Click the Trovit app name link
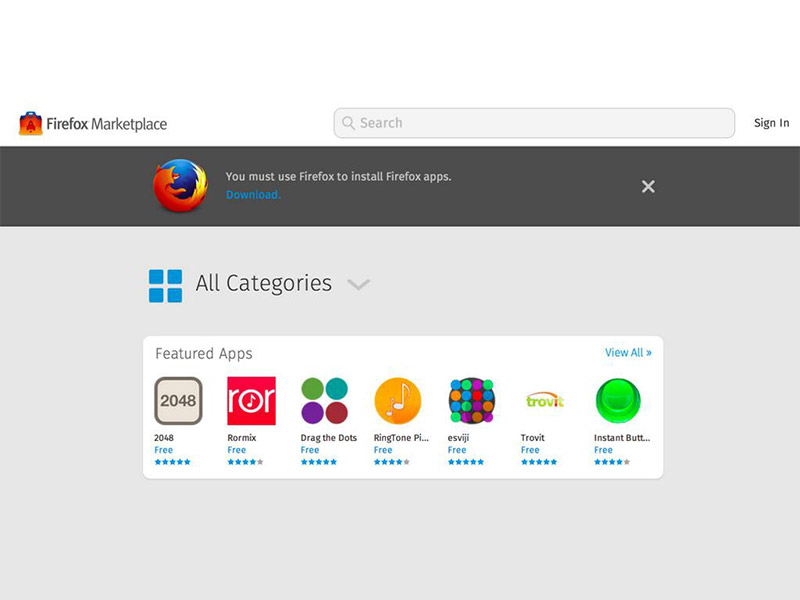This screenshot has width=800, height=600. tap(533, 438)
